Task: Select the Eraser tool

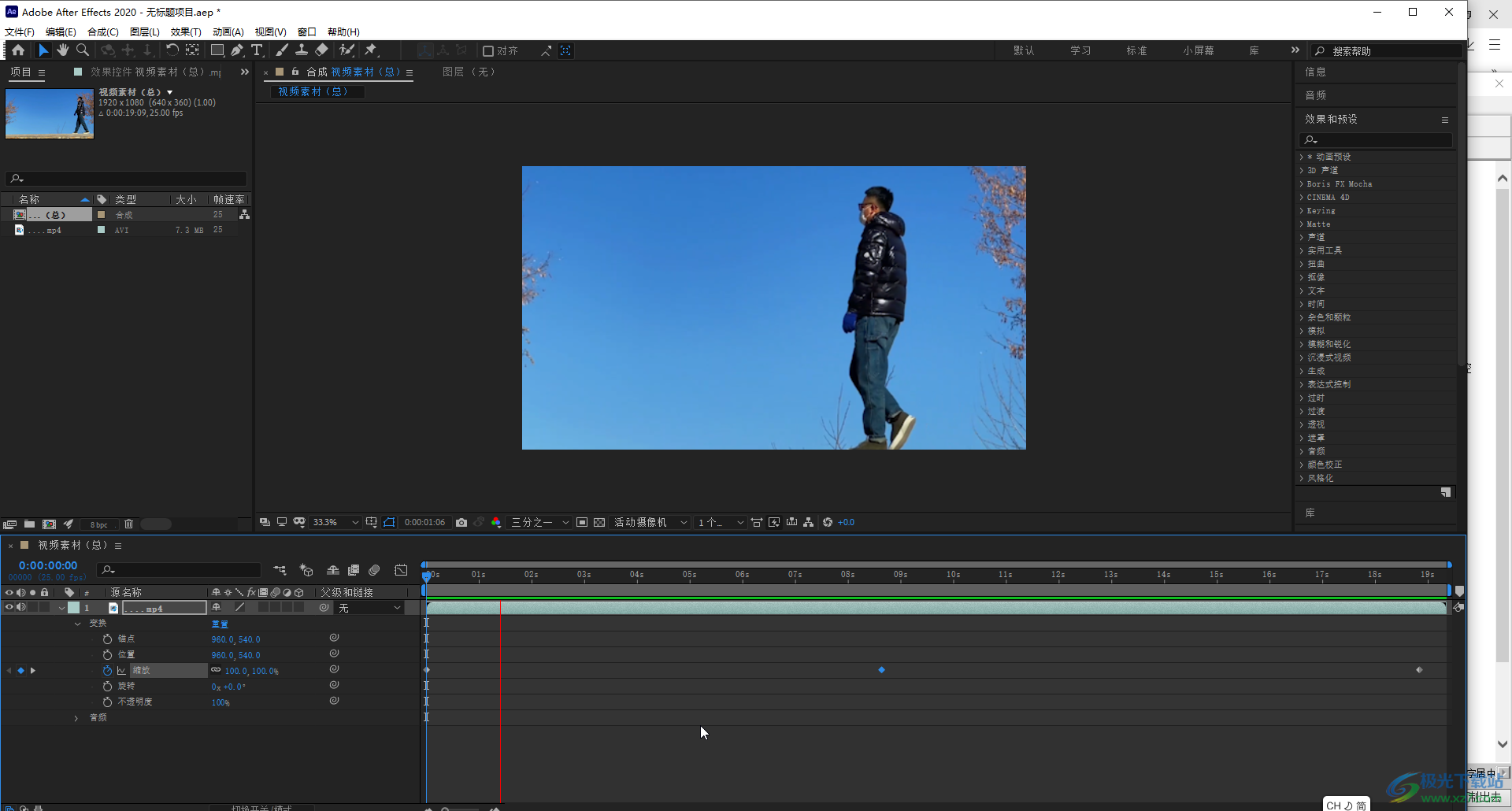Action: tap(321, 50)
